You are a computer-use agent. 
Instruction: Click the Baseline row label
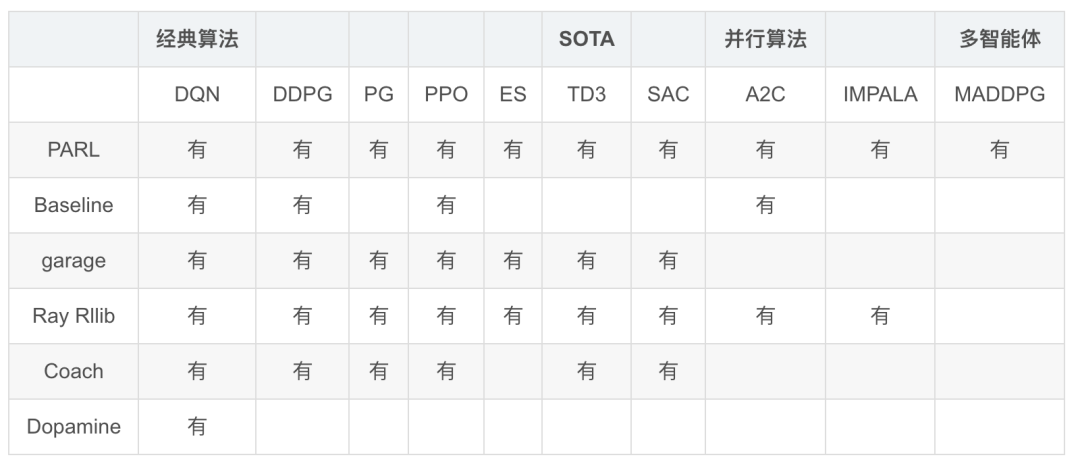[74, 205]
